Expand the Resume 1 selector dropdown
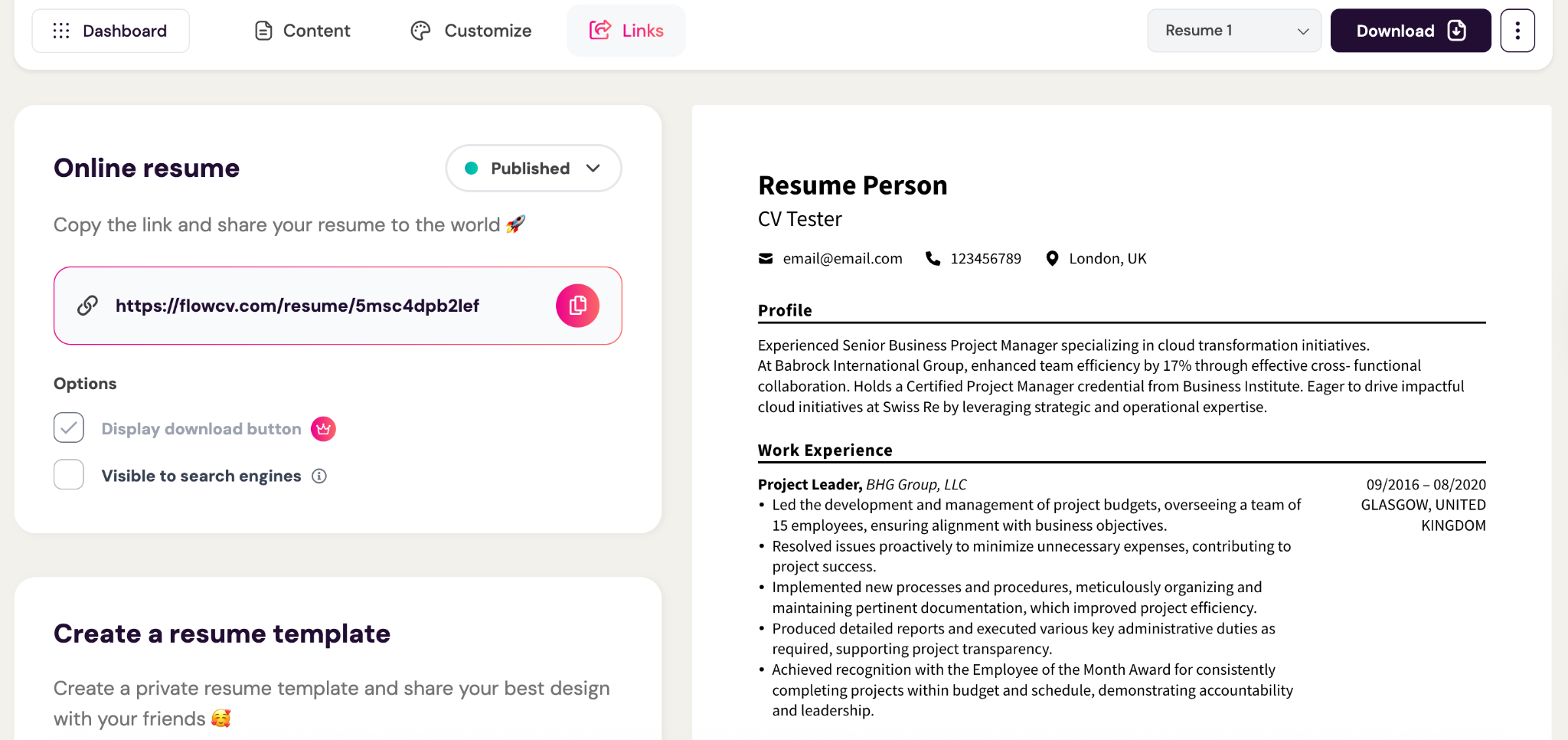 pyautogui.click(x=1233, y=31)
